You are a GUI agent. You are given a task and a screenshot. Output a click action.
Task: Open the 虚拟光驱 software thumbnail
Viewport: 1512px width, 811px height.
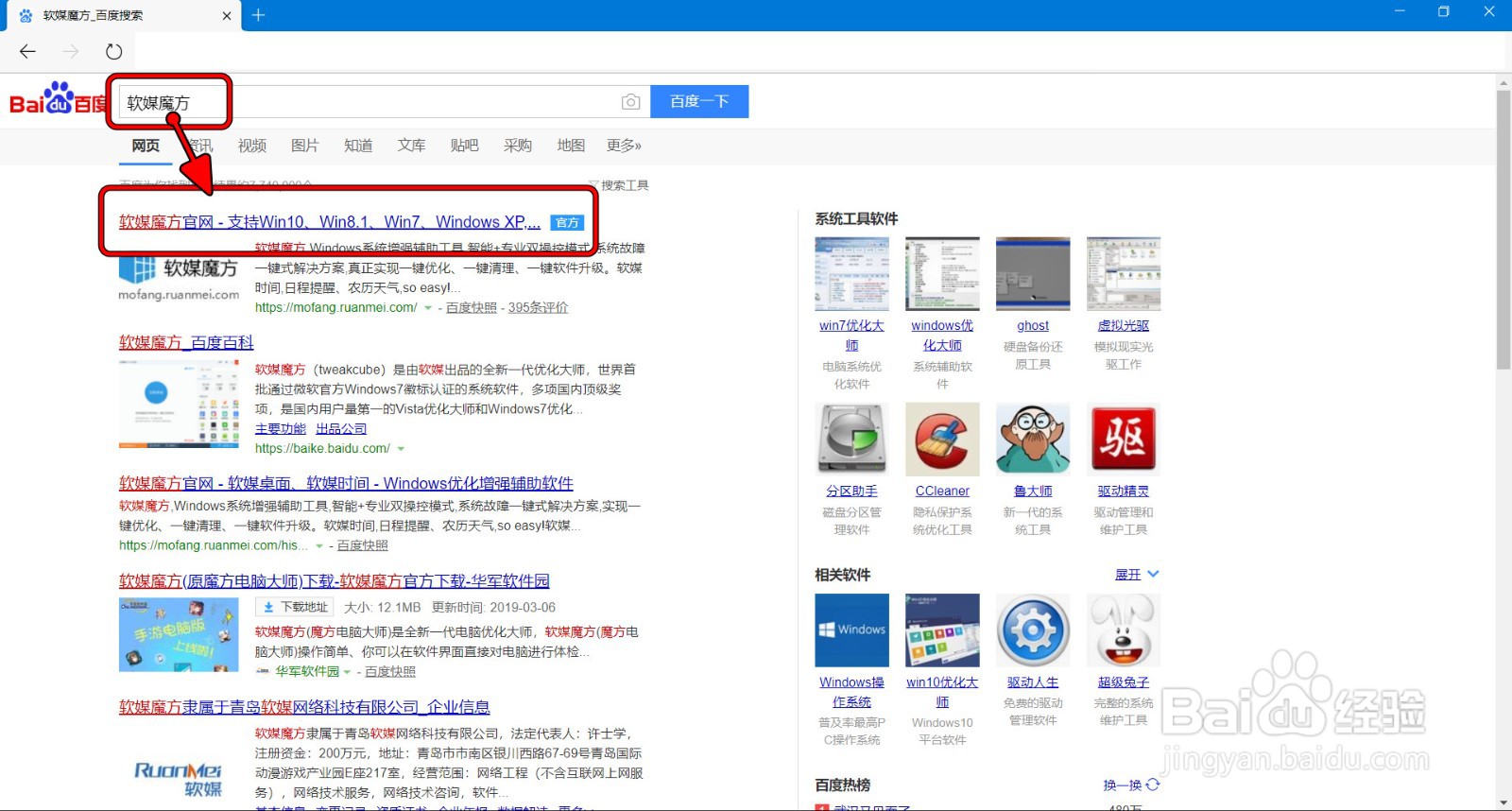coord(1124,274)
